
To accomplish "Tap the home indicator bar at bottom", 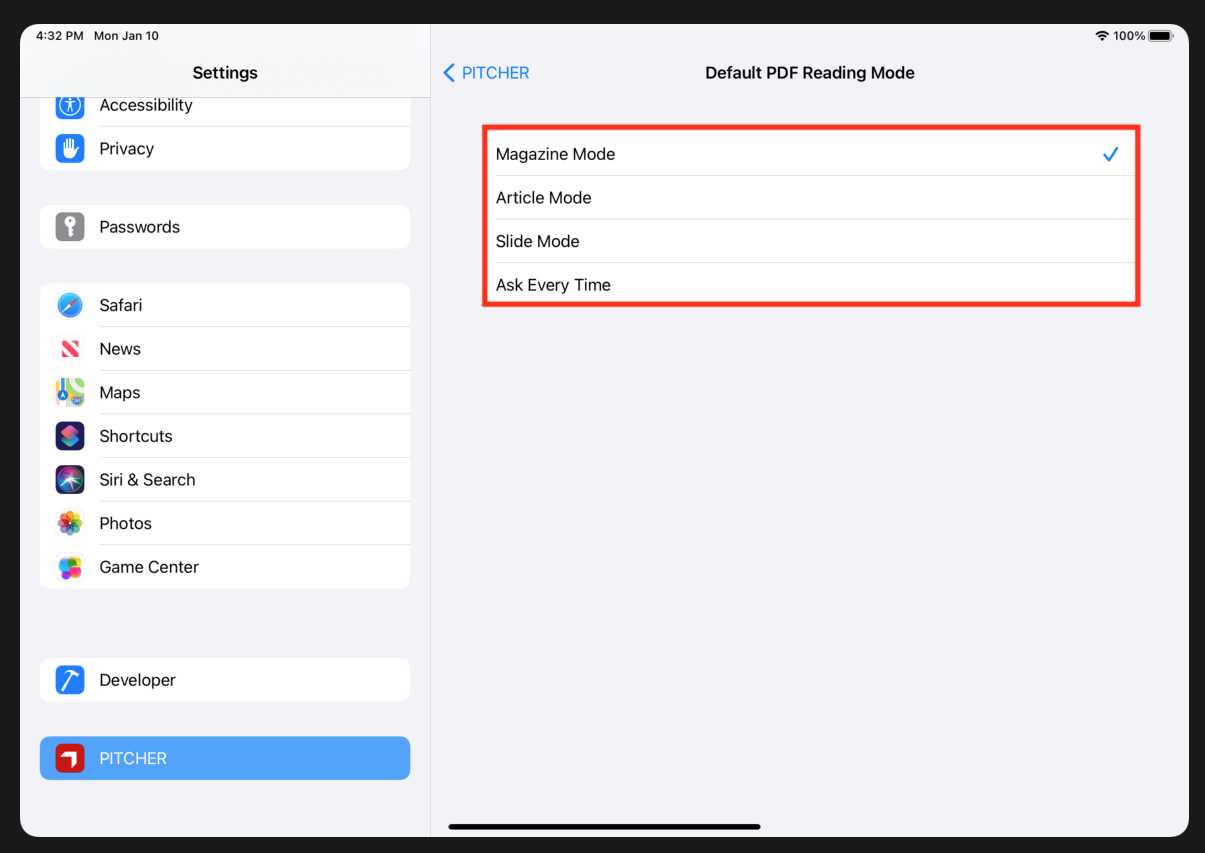I will pos(604,827).
